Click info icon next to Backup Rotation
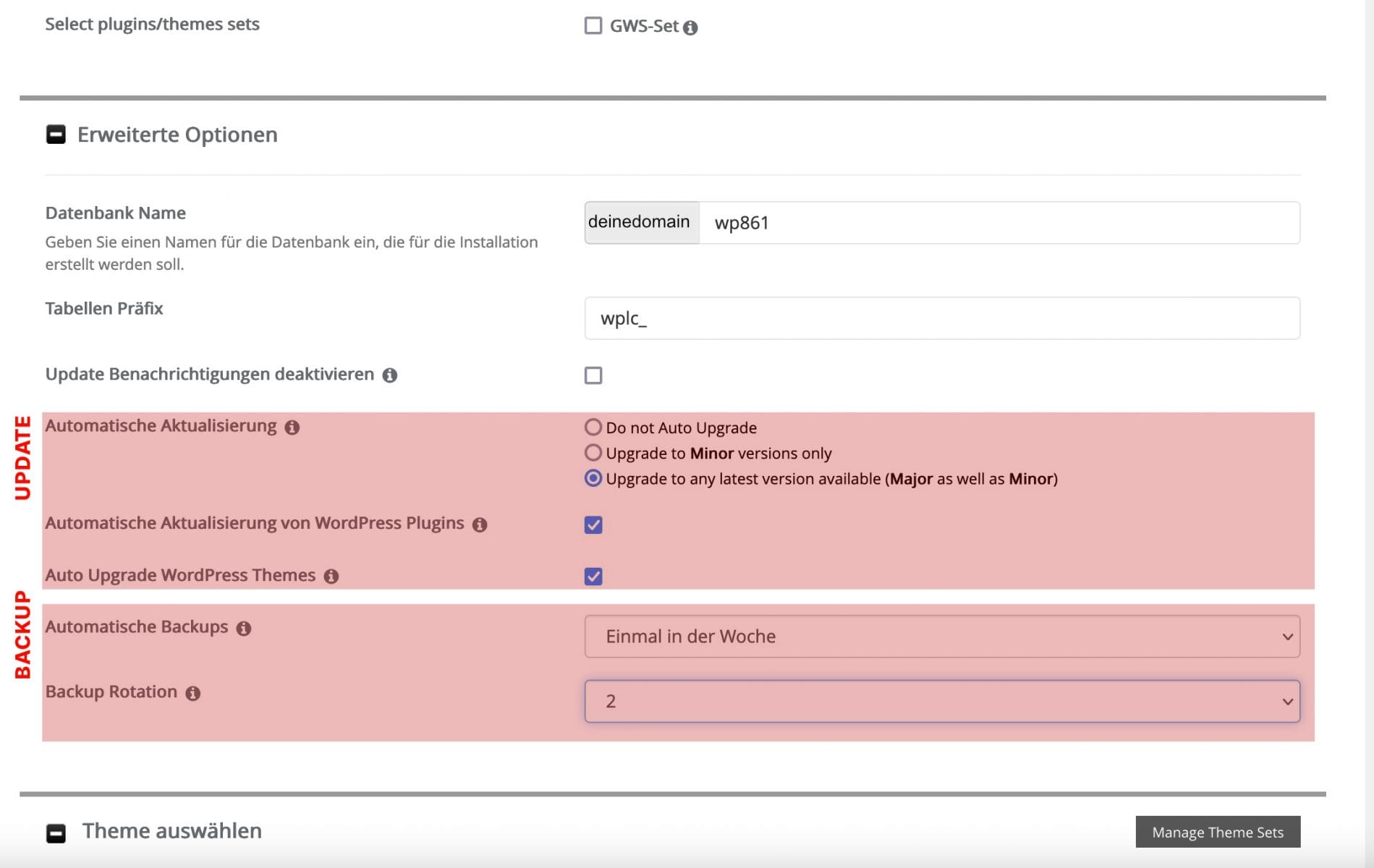 tap(192, 693)
